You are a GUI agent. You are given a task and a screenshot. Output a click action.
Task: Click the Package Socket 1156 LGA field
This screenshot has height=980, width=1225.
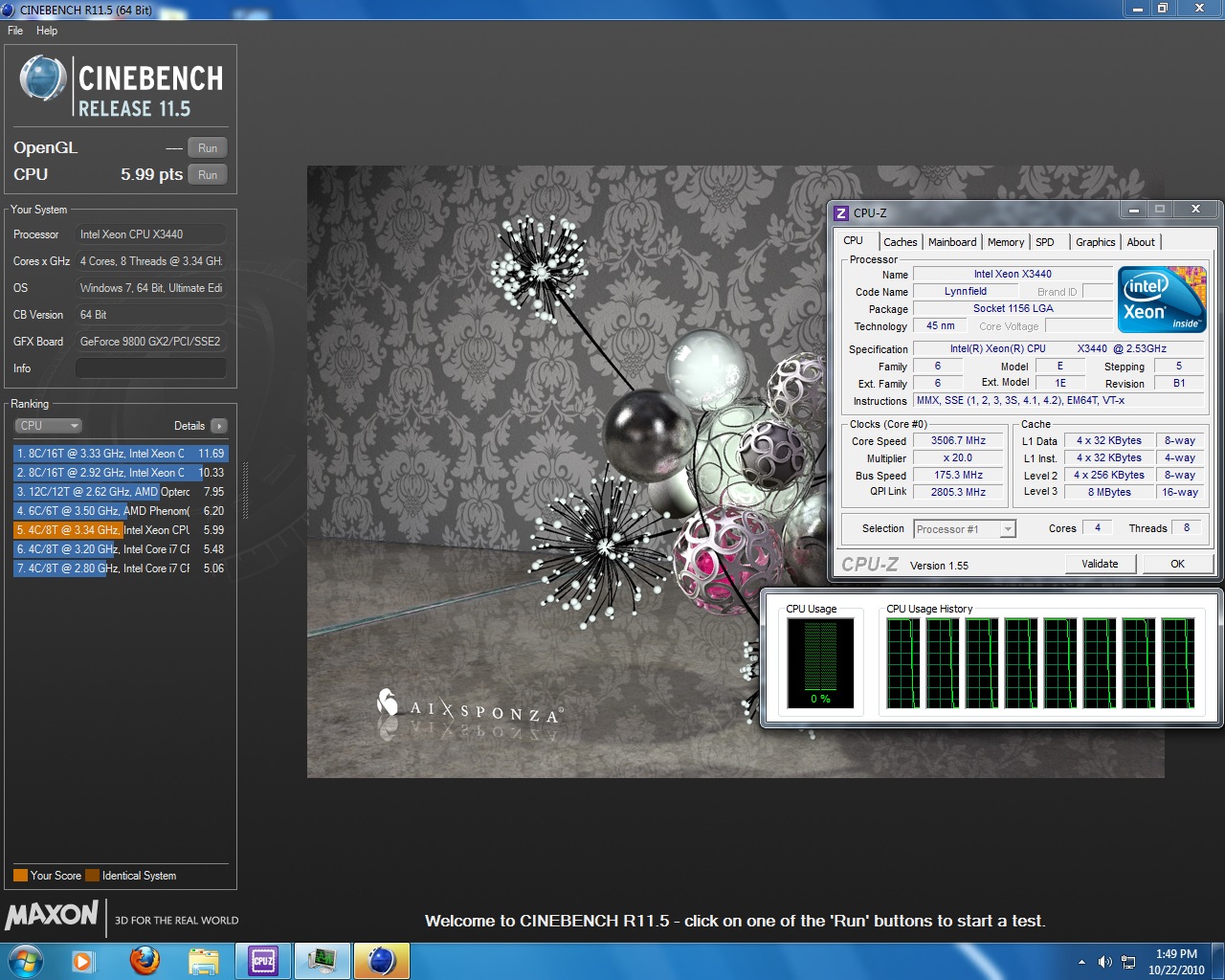[x=1013, y=309]
